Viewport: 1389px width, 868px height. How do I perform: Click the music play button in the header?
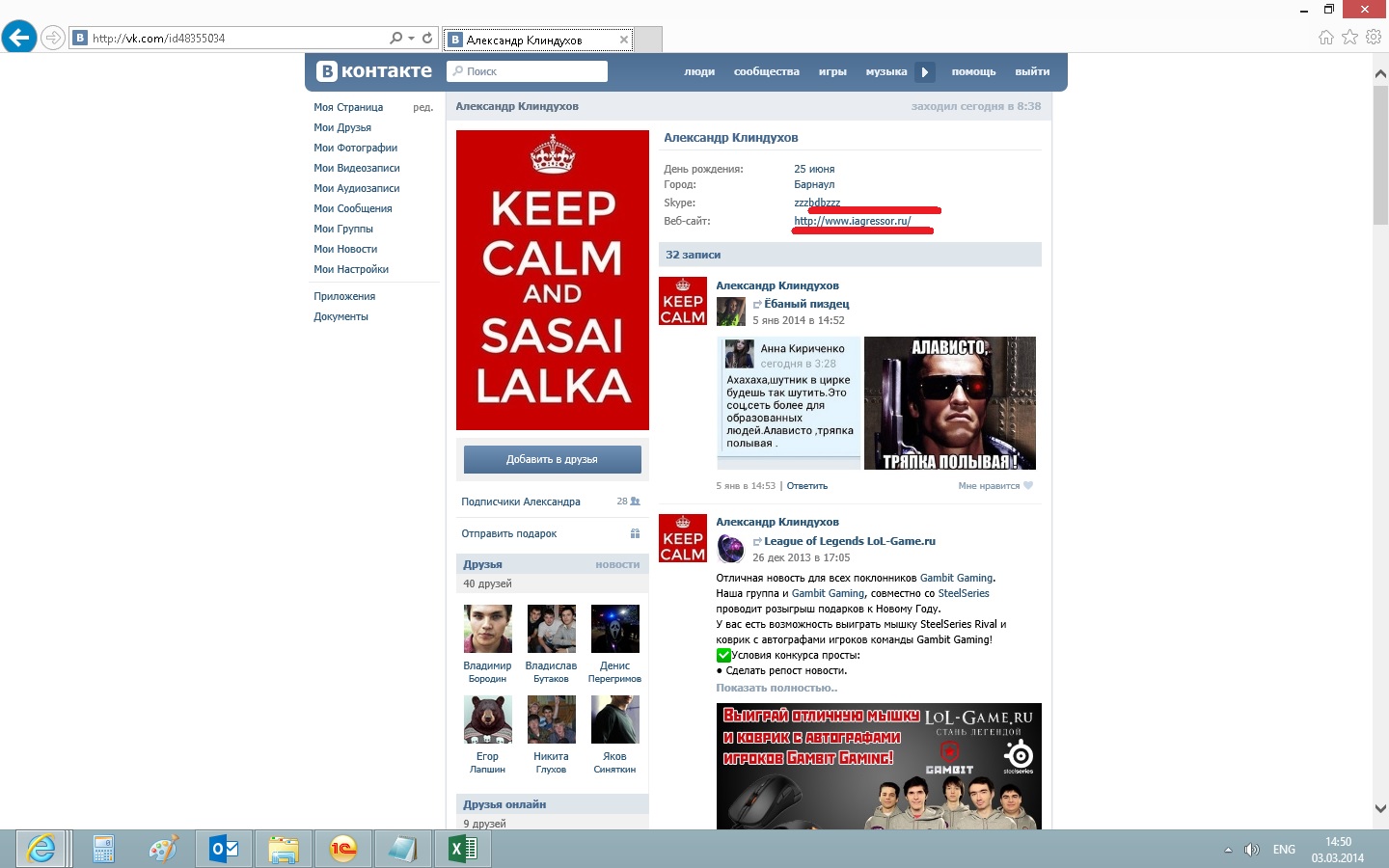pyautogui.click(x=924, y=71)
